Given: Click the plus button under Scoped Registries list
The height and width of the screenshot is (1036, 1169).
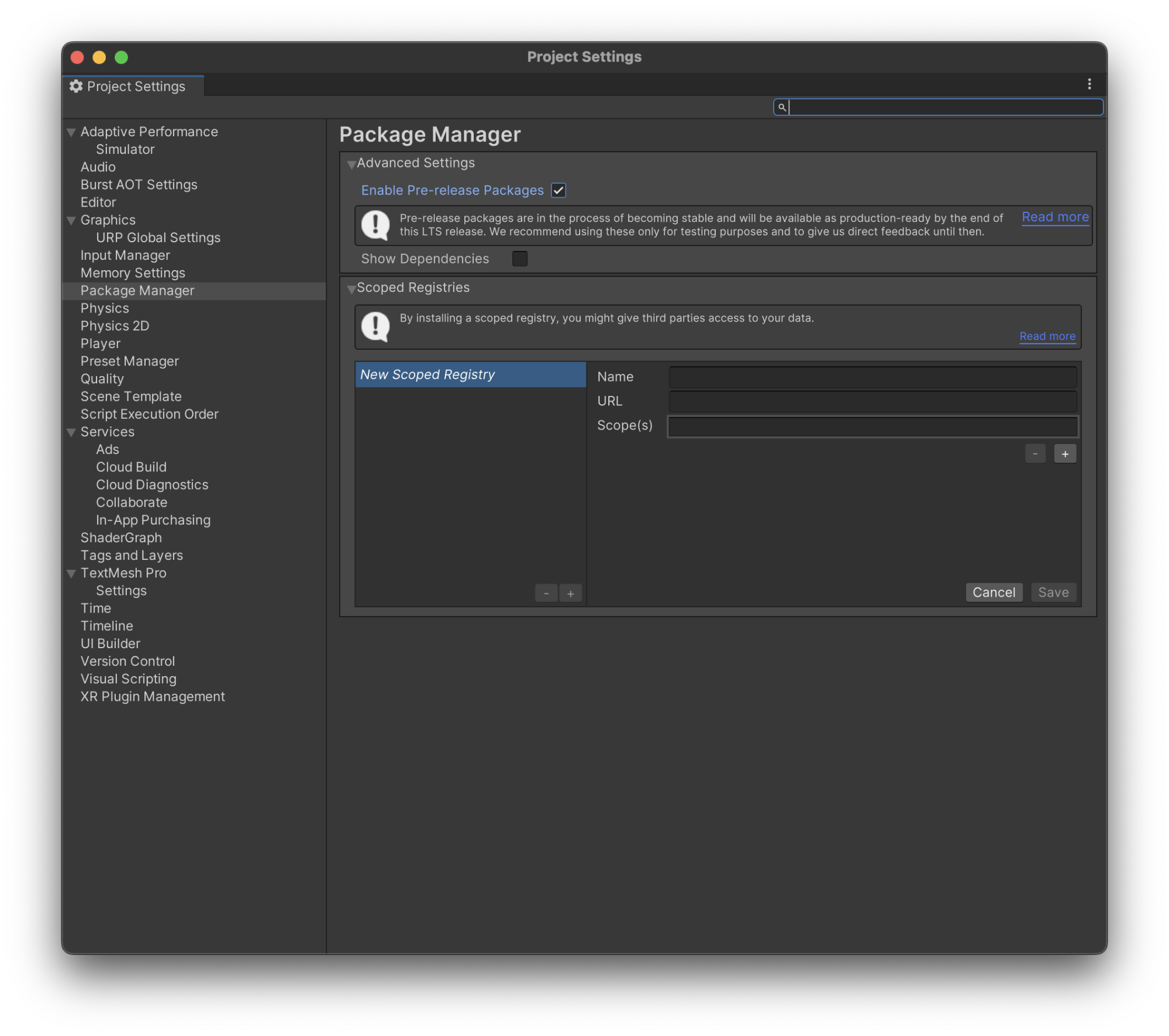Looking at the screenshot, I should point(571,593).
